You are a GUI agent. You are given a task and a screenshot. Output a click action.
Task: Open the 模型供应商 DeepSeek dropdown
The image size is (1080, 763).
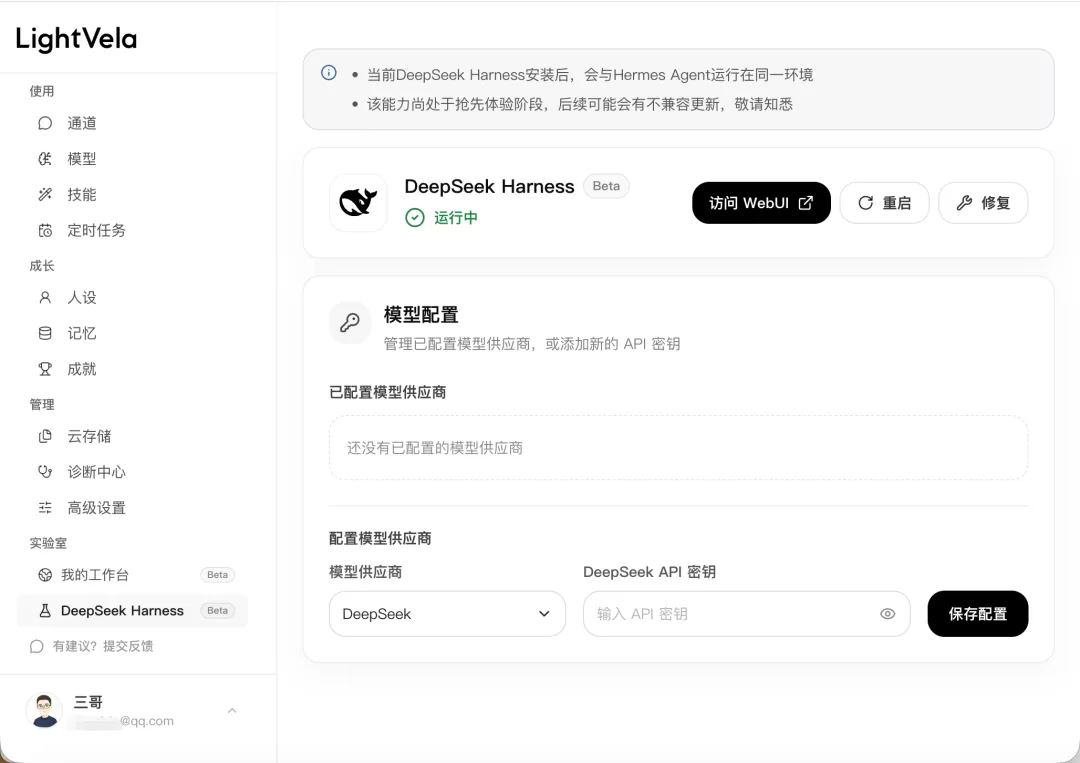[447, 614]
